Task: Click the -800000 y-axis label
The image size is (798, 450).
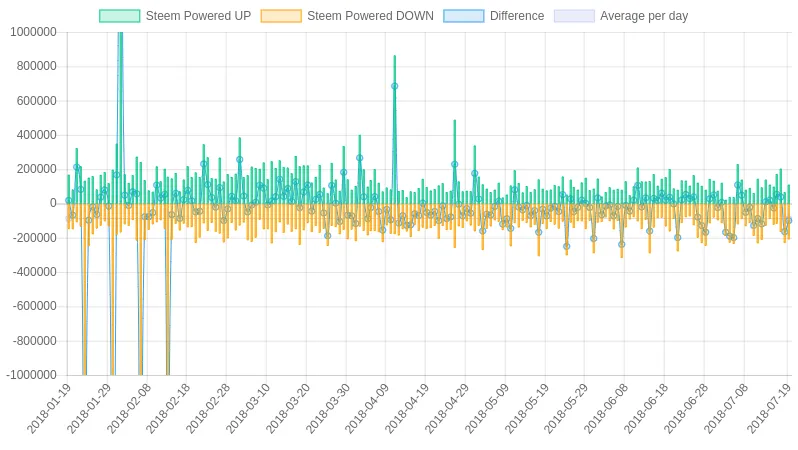Action: [34, 341]
